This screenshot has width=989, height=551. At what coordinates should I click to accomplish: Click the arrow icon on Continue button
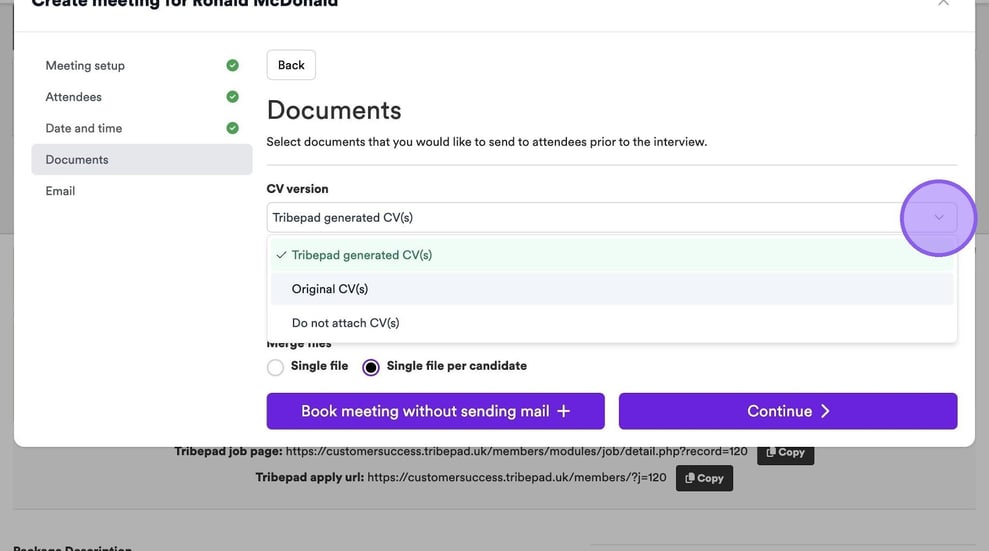tap(826, 411)
